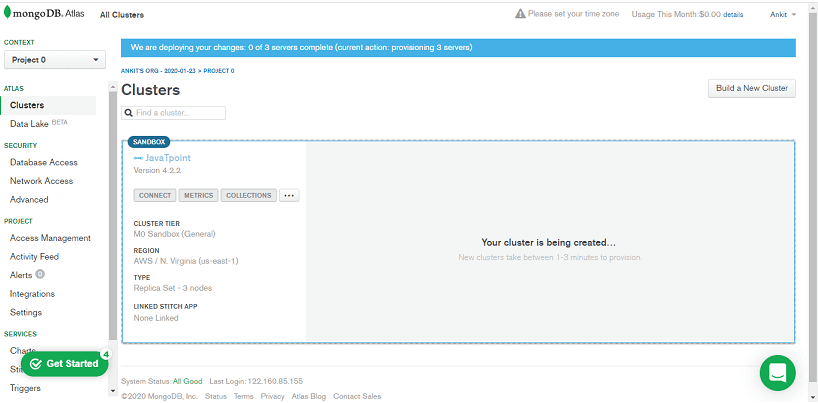Click the CONNECT button
Viewport: 818px width, 403px height.
click(155, 195)
